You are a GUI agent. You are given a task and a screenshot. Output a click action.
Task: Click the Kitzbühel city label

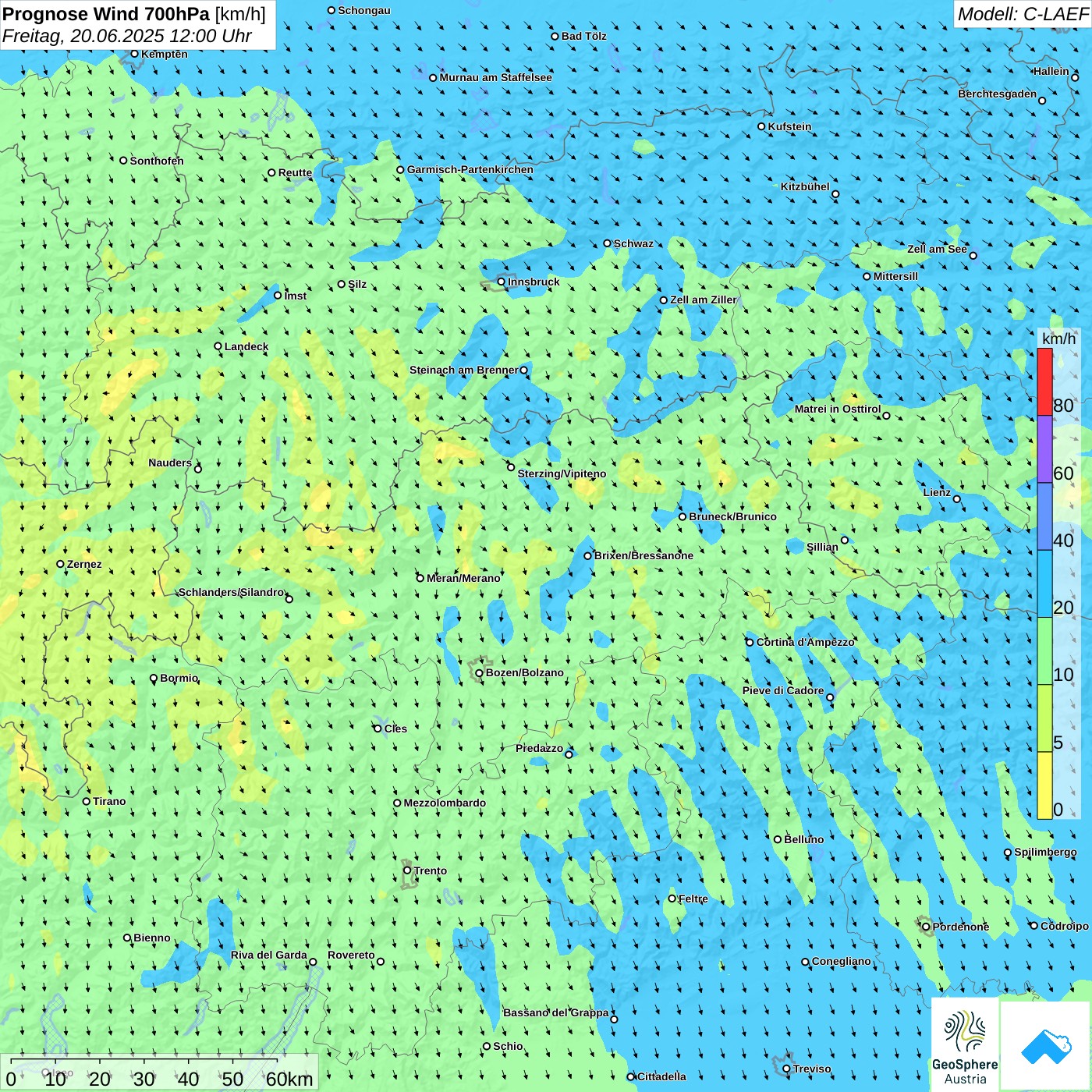(805, 186)
